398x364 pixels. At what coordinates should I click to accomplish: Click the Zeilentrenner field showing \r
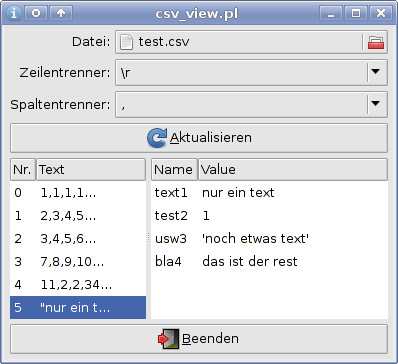pyautogui.click(x=251, y=72)
